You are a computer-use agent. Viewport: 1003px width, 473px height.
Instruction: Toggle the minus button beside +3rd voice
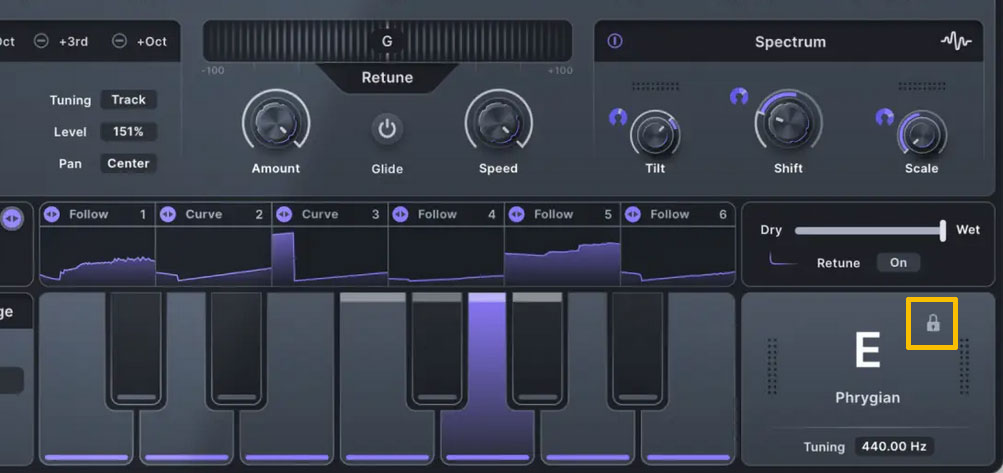(x=41, y=41)
